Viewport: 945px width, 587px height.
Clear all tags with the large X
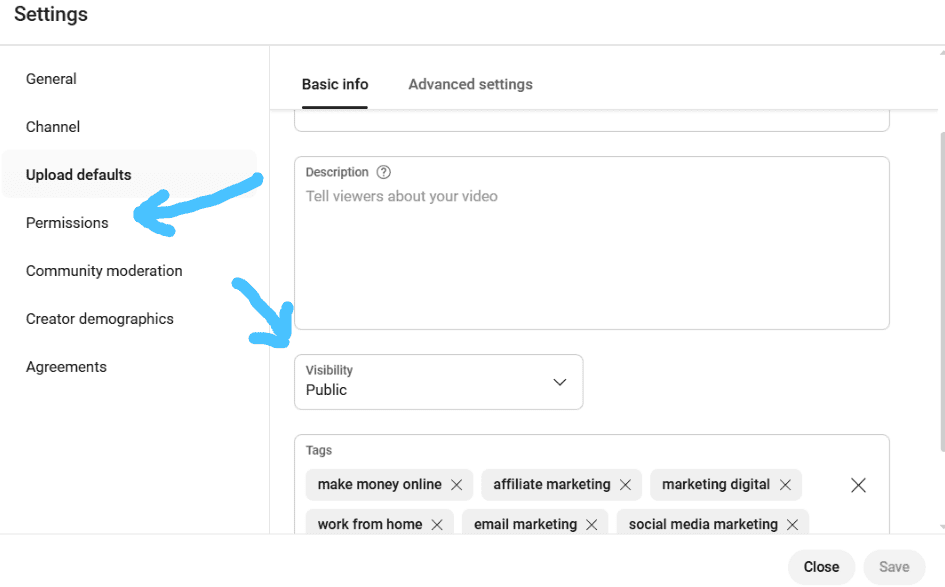coord(858,485)
